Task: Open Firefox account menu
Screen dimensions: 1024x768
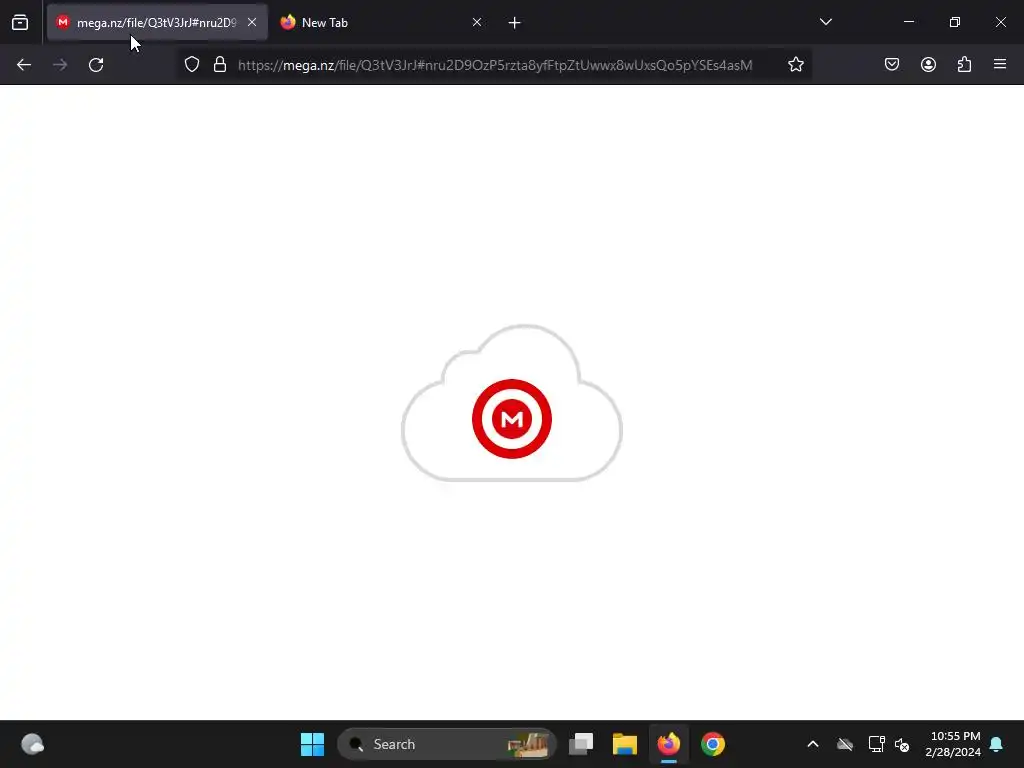Action: pyautogui.click(x=928, y=65)
